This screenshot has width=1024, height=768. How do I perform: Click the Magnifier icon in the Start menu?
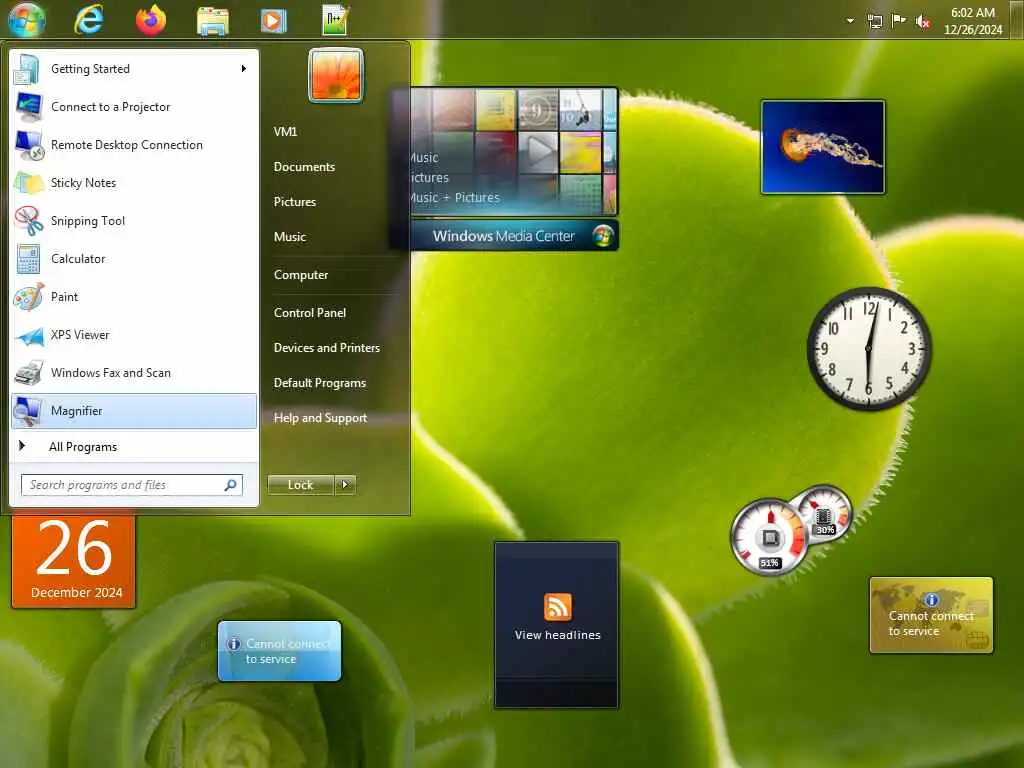[28, 411]
